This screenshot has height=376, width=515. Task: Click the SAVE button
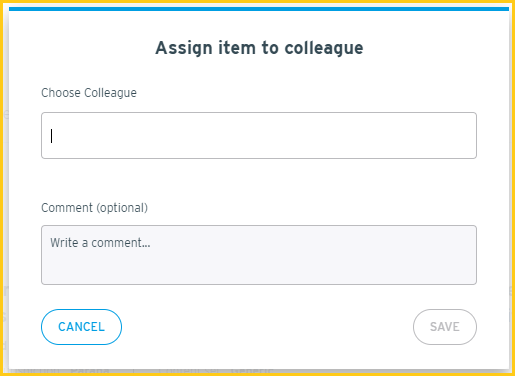click(445, 327)
